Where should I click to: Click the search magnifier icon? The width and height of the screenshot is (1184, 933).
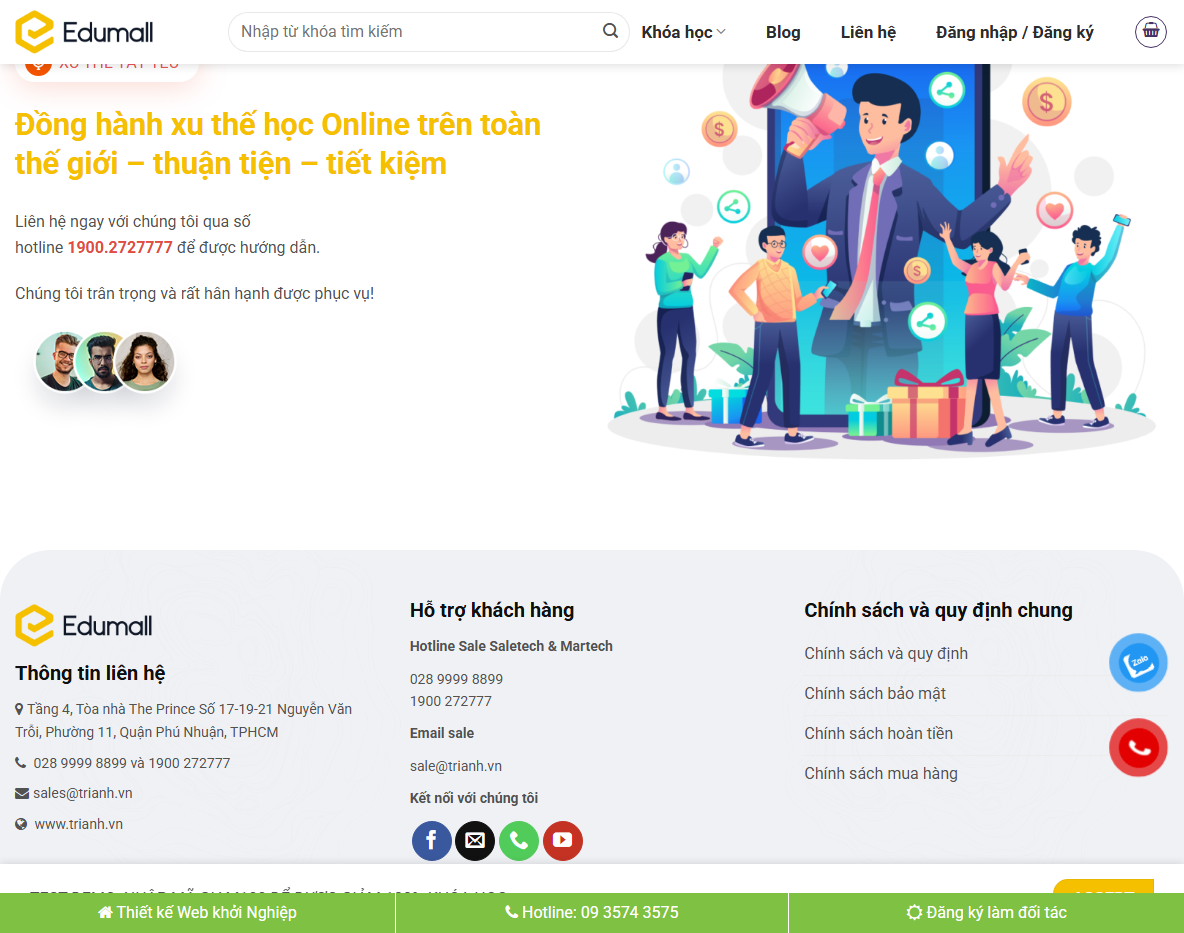pos(610,31)
